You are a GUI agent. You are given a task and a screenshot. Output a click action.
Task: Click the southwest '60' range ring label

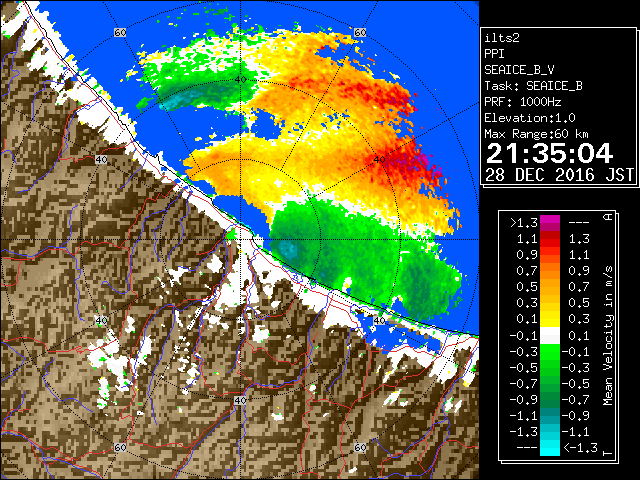pos(120,447)
